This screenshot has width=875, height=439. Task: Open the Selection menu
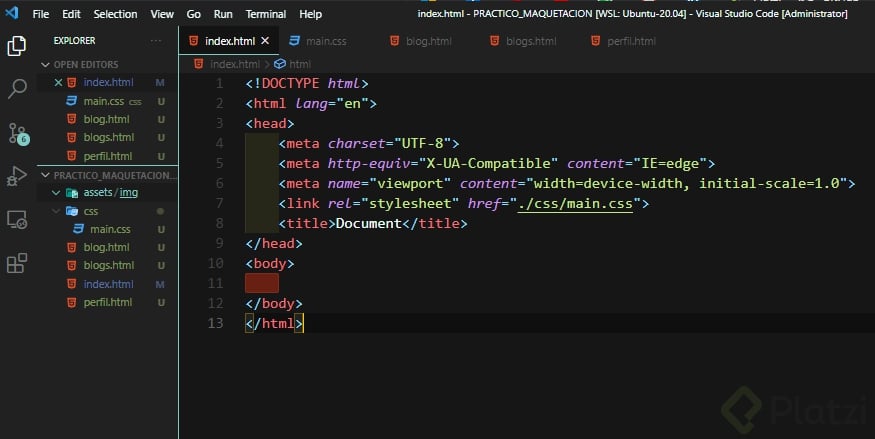pyautogui.click(x=115, y=14)
